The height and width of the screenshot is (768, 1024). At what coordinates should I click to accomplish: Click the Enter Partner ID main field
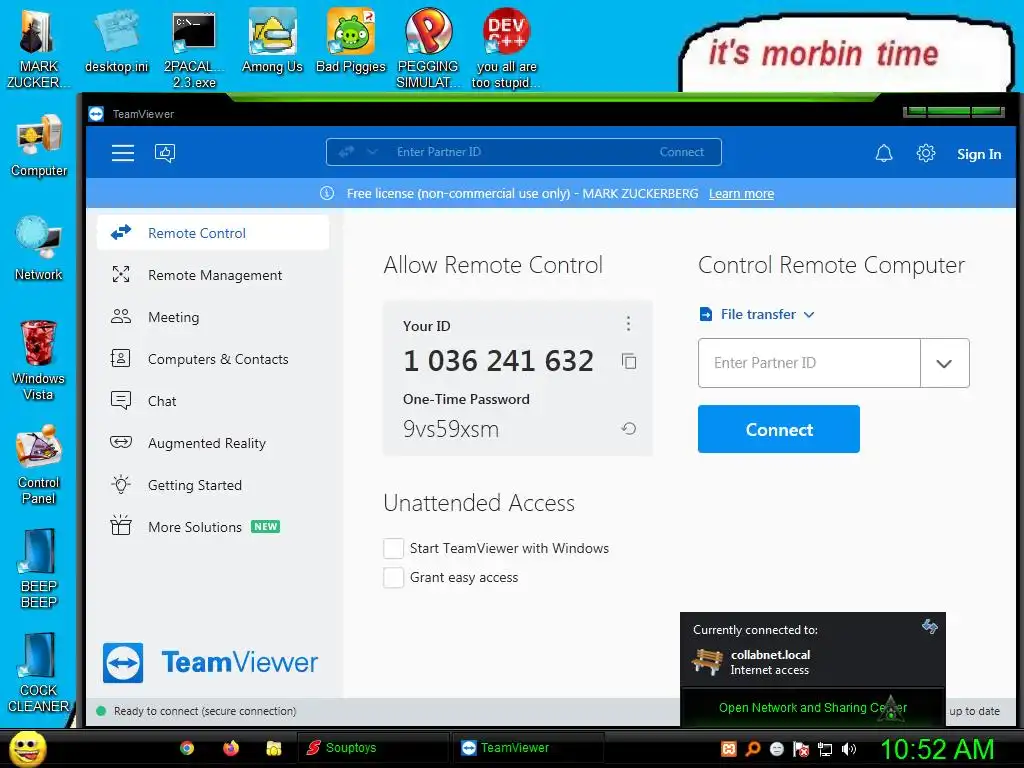click(x=809, y=363)
